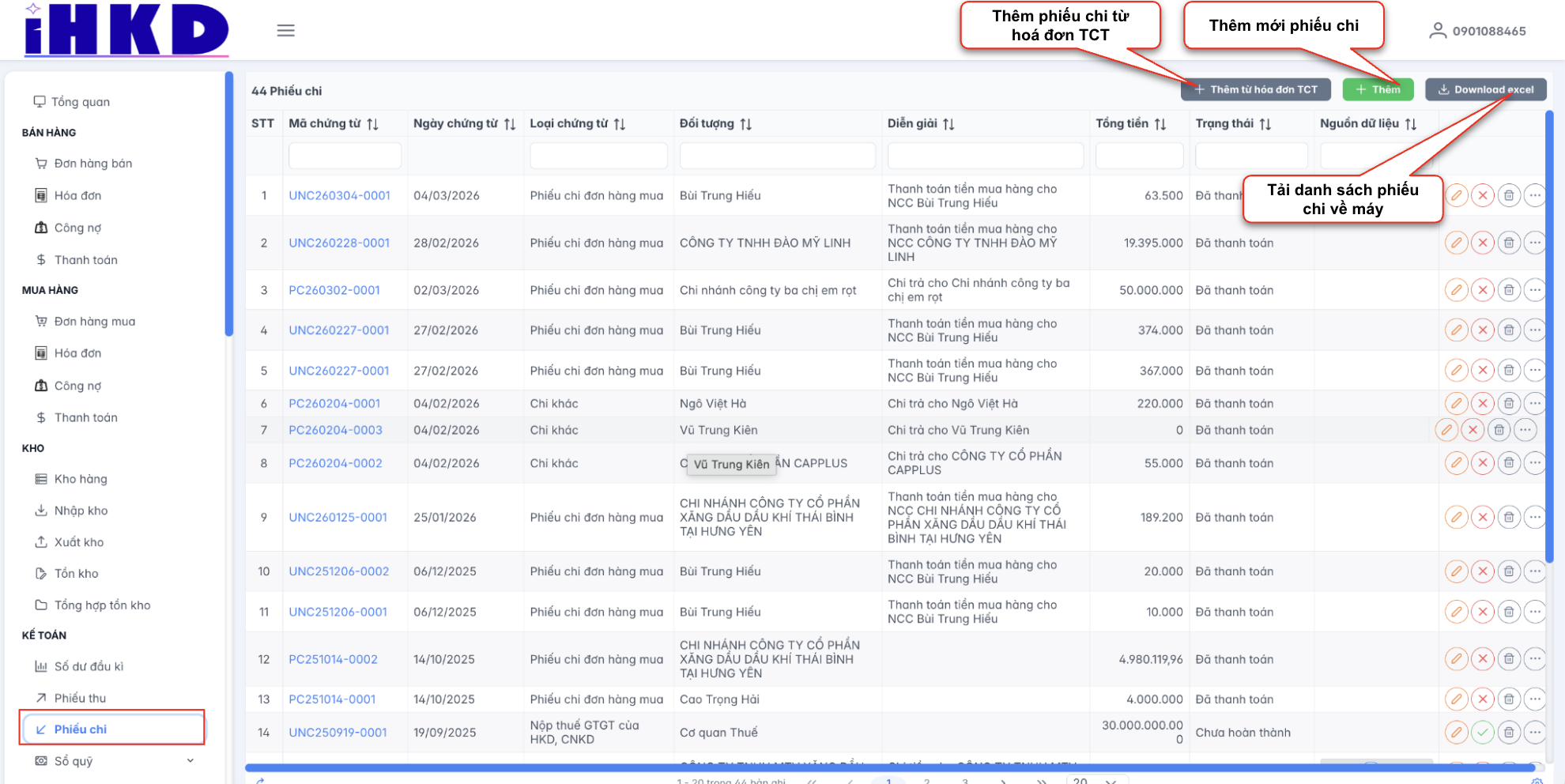The height and width of the screenshot is (784, 1565).
Task: Open Phiếu thu in the sidebar
Action: click(x=80, y=698)
